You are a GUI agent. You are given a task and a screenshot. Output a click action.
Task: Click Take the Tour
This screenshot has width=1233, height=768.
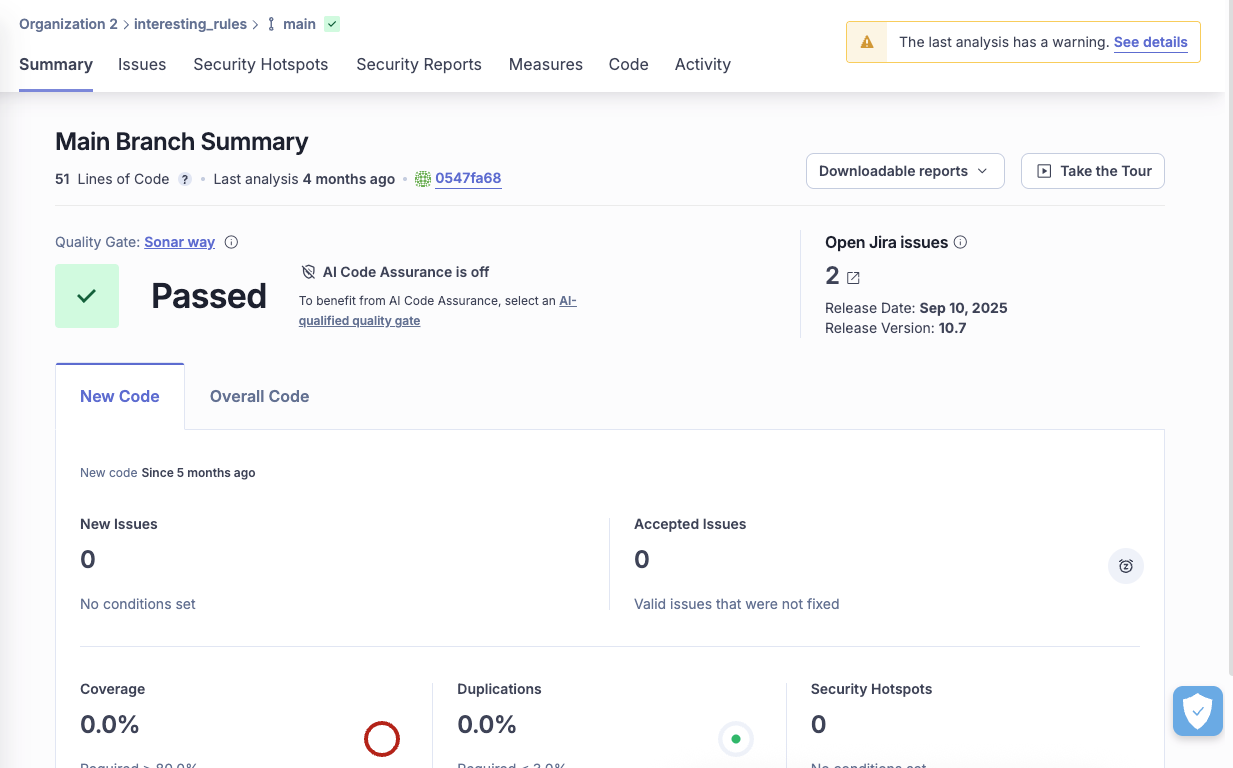(x=1092, y=171)
